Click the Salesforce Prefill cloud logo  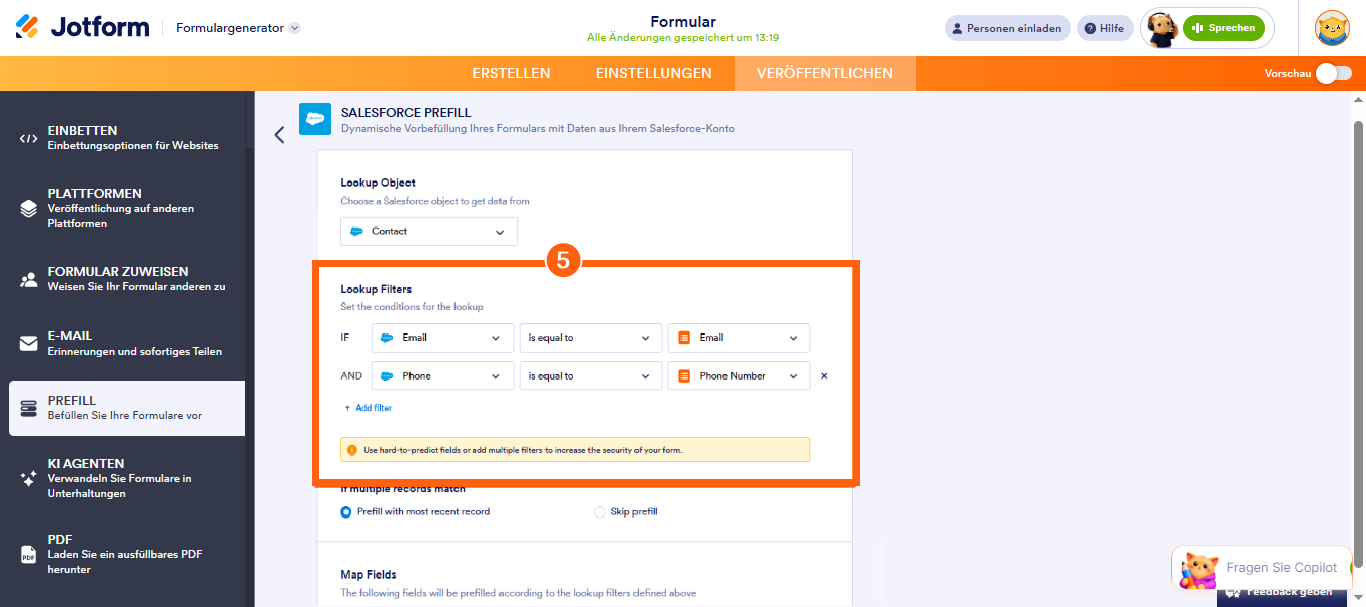tap(315, 119)
